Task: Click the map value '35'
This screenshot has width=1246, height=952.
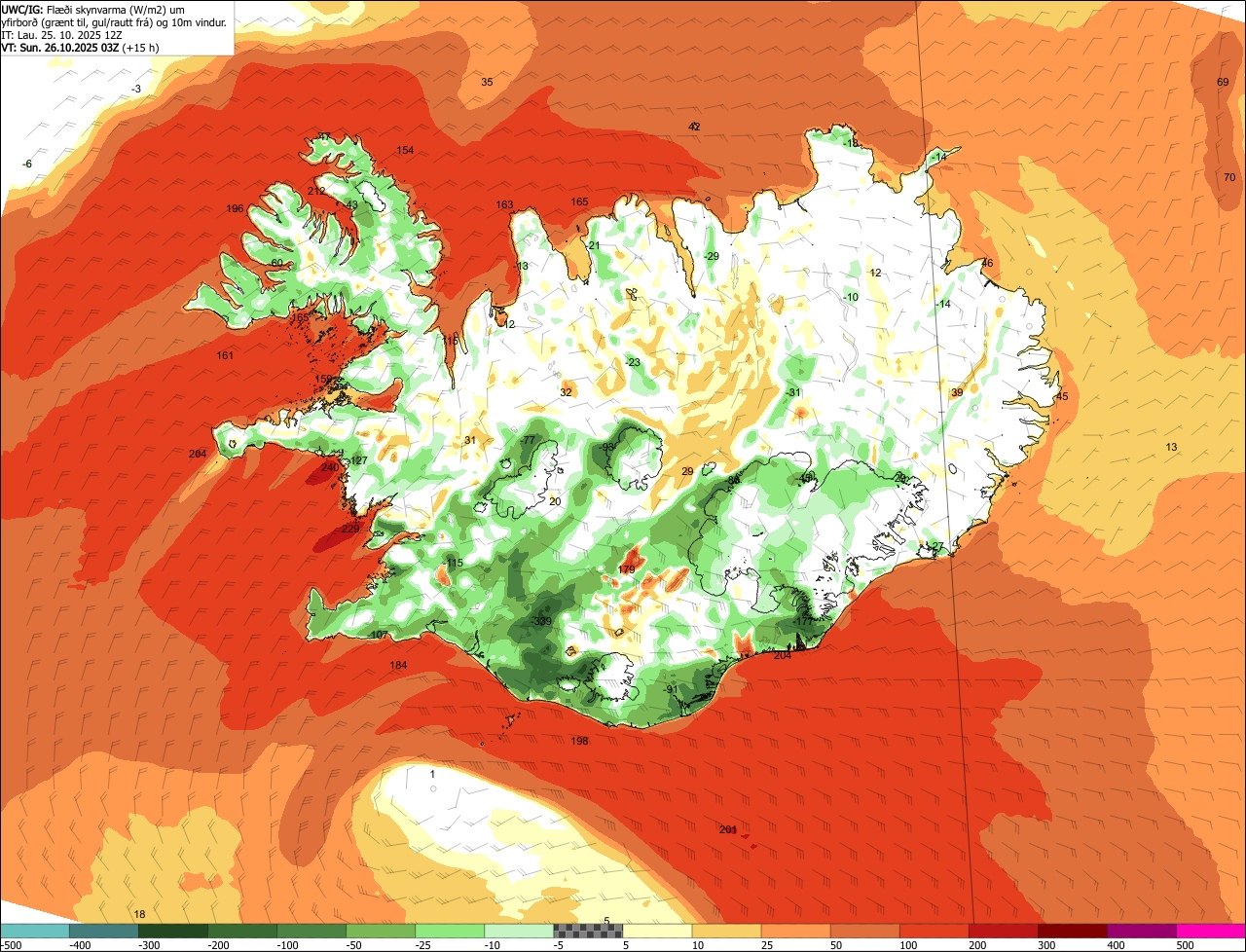Action: (x=487, y=82)
